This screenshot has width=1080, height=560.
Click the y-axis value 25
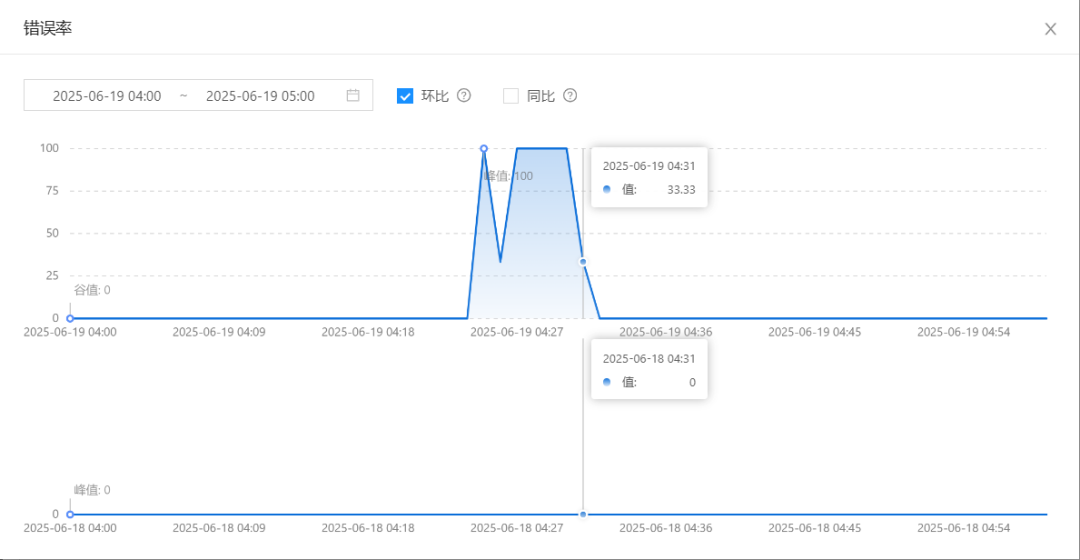52,276
